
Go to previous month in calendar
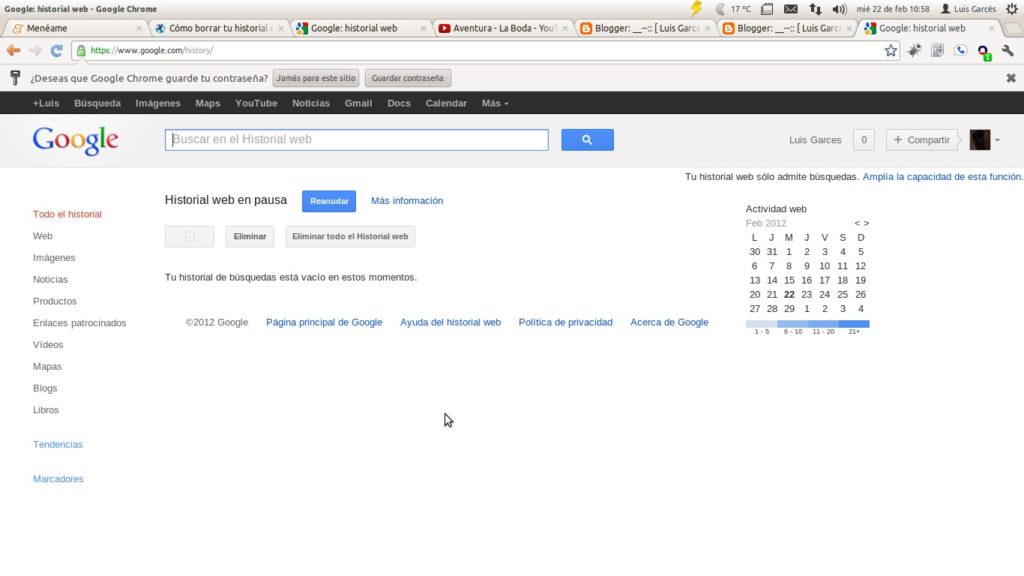[x=857, y=223]
